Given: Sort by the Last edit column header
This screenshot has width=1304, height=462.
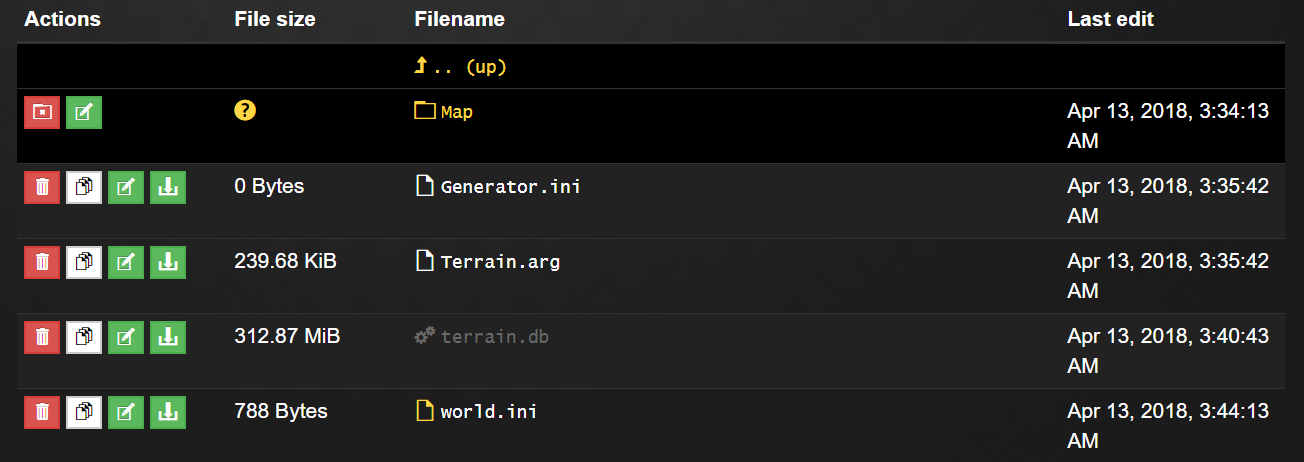Looking at the screenshot, I should (1111, 19).
